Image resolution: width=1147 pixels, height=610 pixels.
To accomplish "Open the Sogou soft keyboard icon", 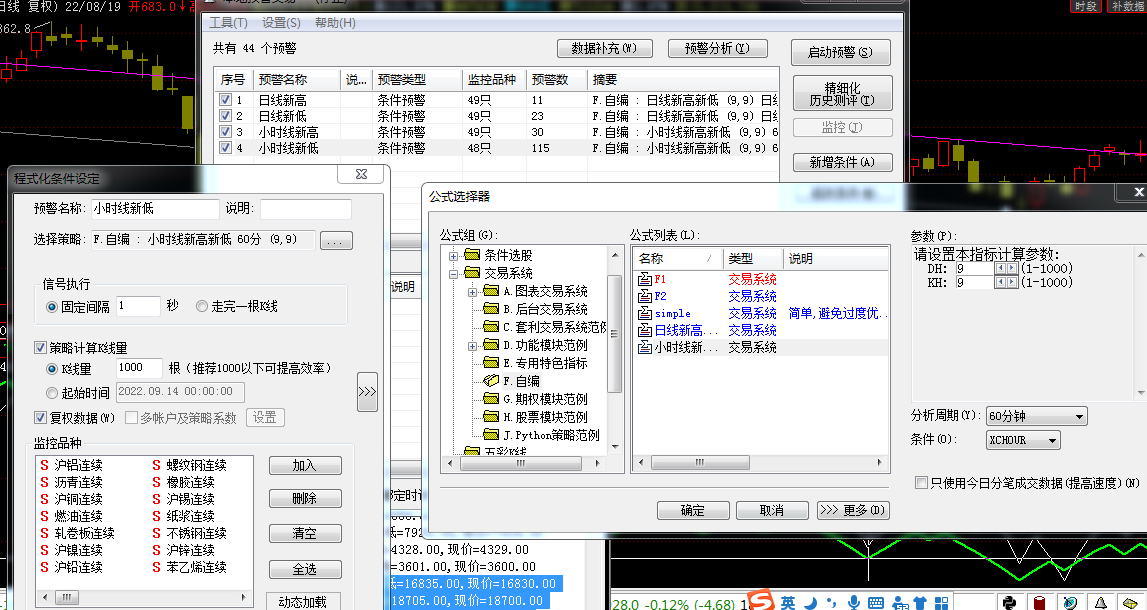I will pyautogui.click(x=876, y=603).
